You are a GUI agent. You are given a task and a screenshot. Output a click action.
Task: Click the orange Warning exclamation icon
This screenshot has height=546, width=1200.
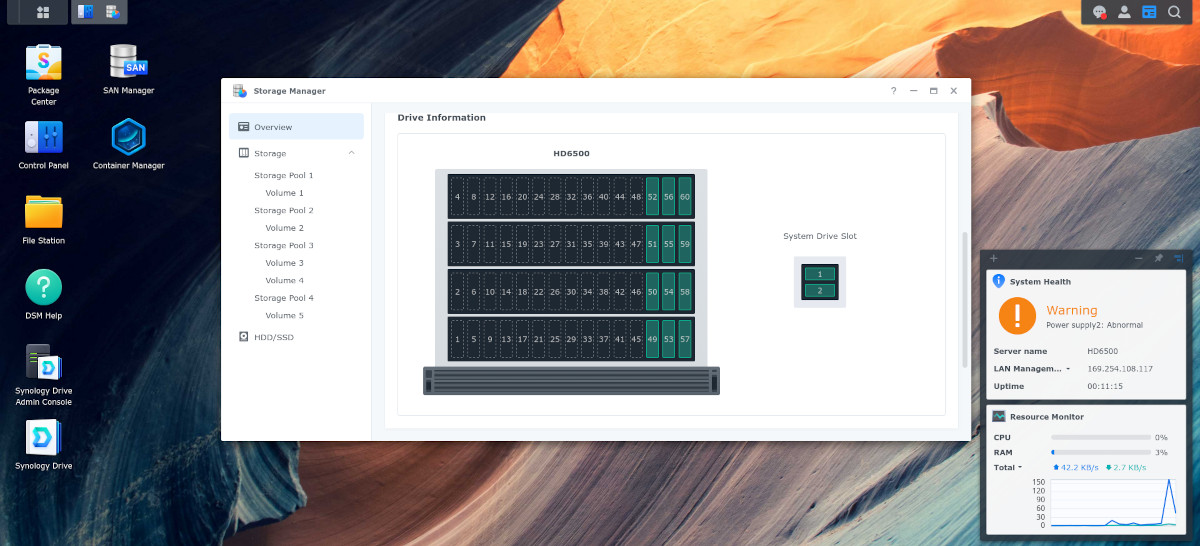tap(1017, 316)
